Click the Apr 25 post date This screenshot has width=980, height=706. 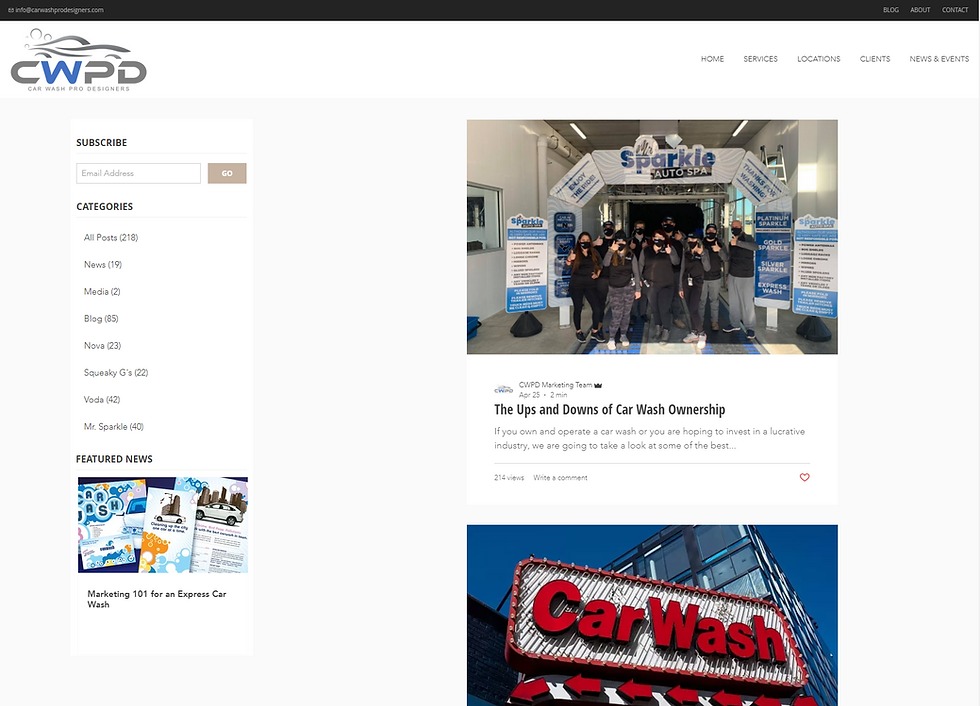click(x=529, y=395)
